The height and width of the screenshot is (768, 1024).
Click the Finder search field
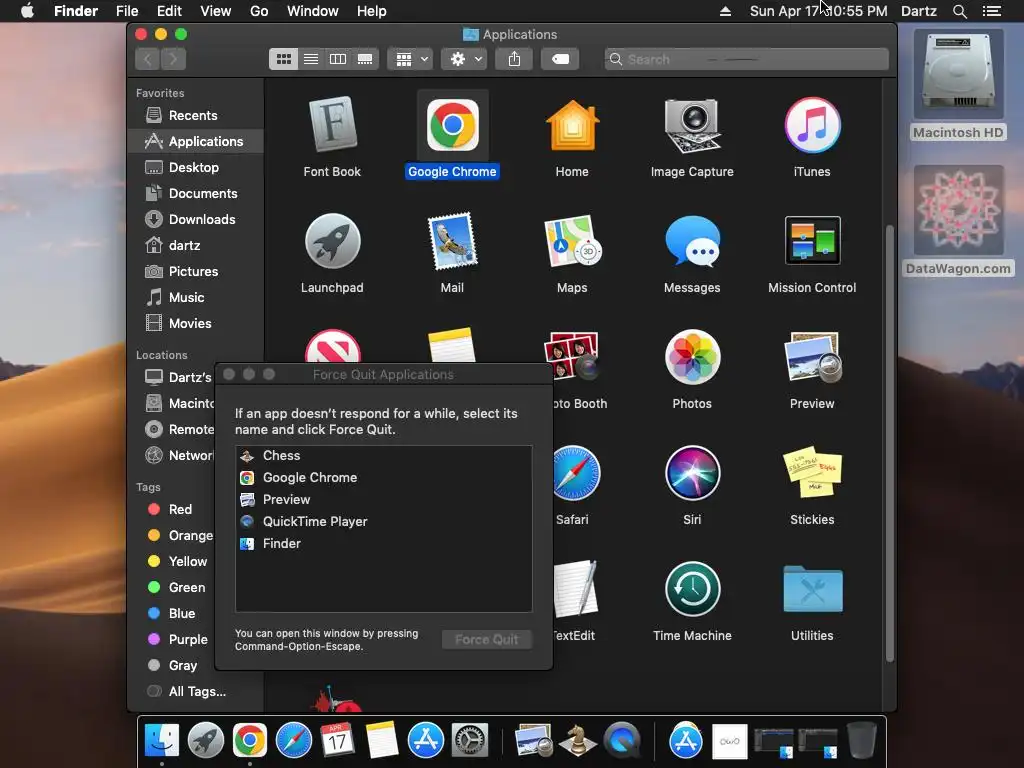[x=746, y=59]
